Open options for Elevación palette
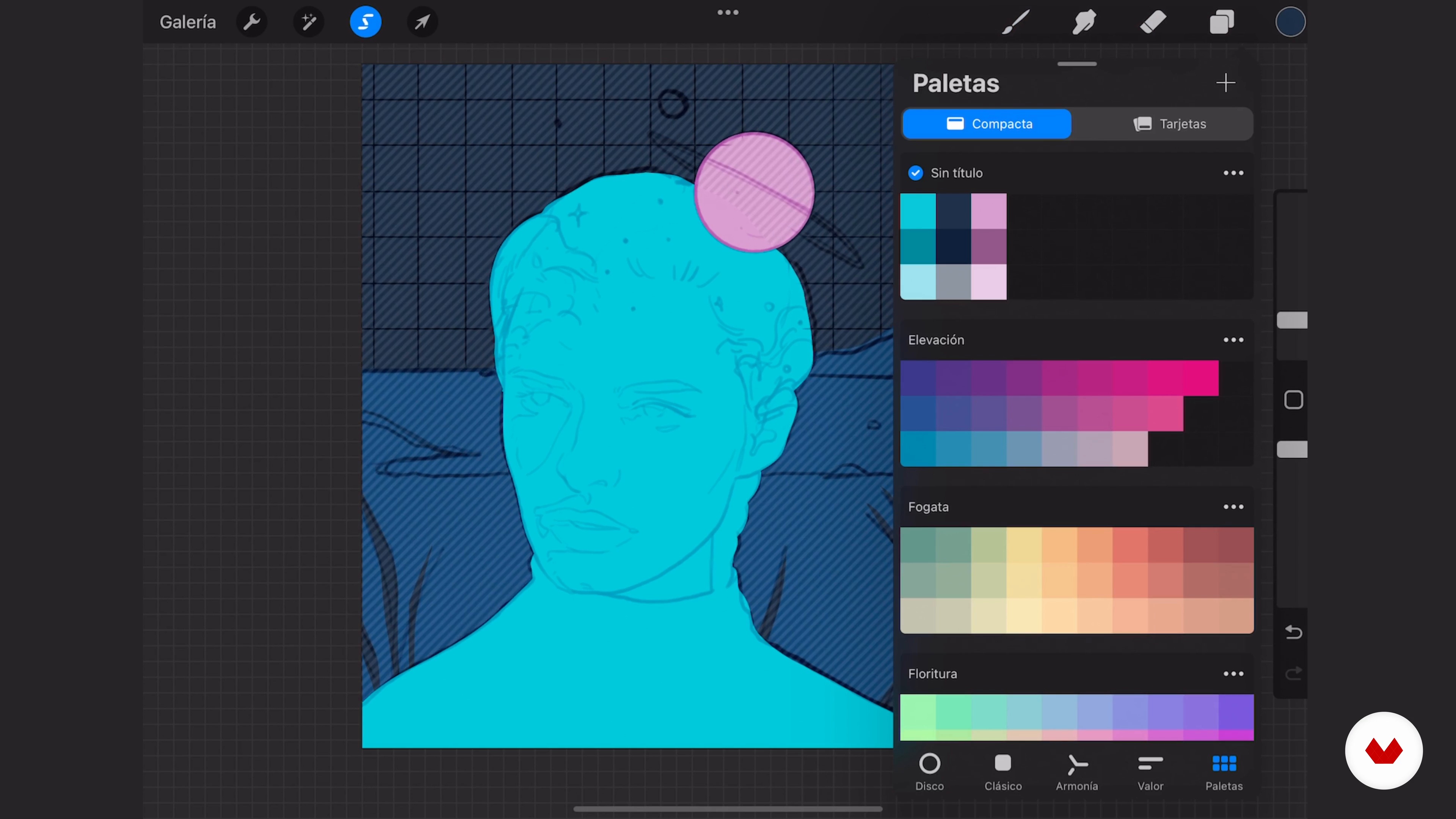 [x=1233, y=340]
